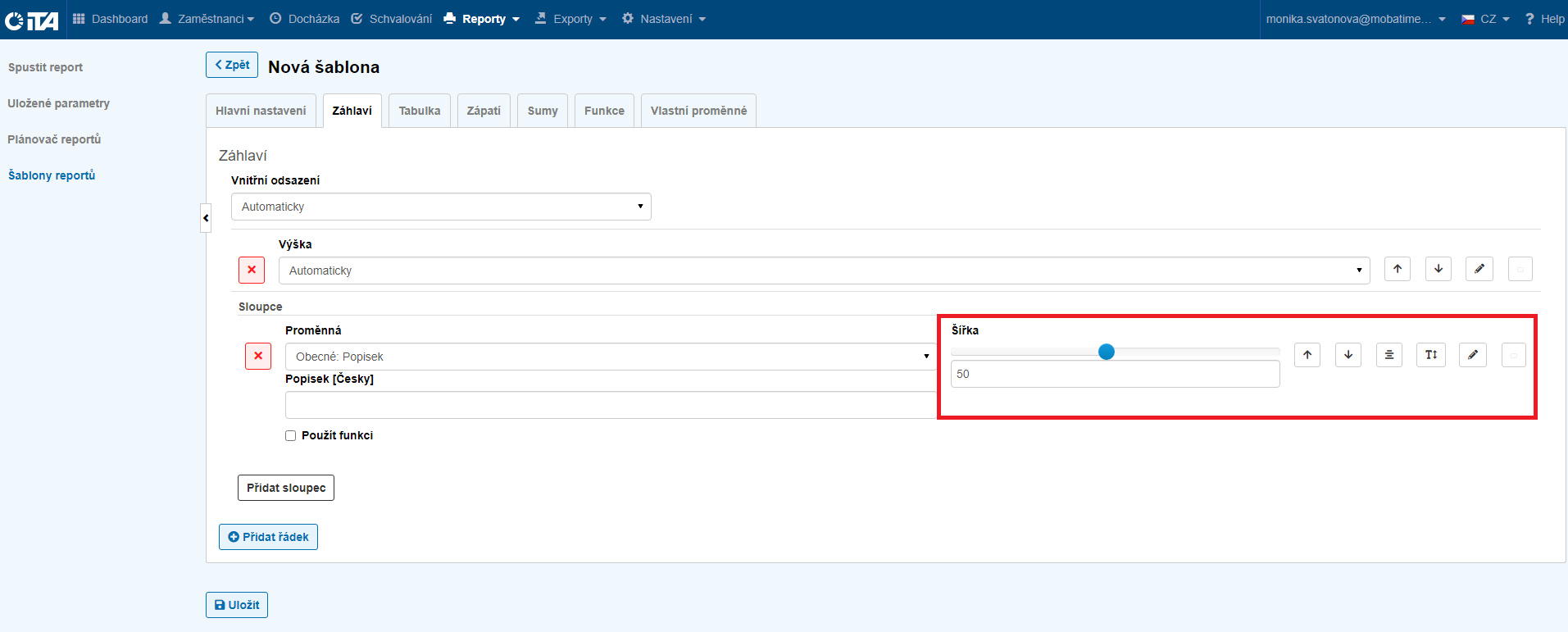Open the Vlastní proměnné tab
The height and width of the screenshot is (632, 1568).
[698, 111]
